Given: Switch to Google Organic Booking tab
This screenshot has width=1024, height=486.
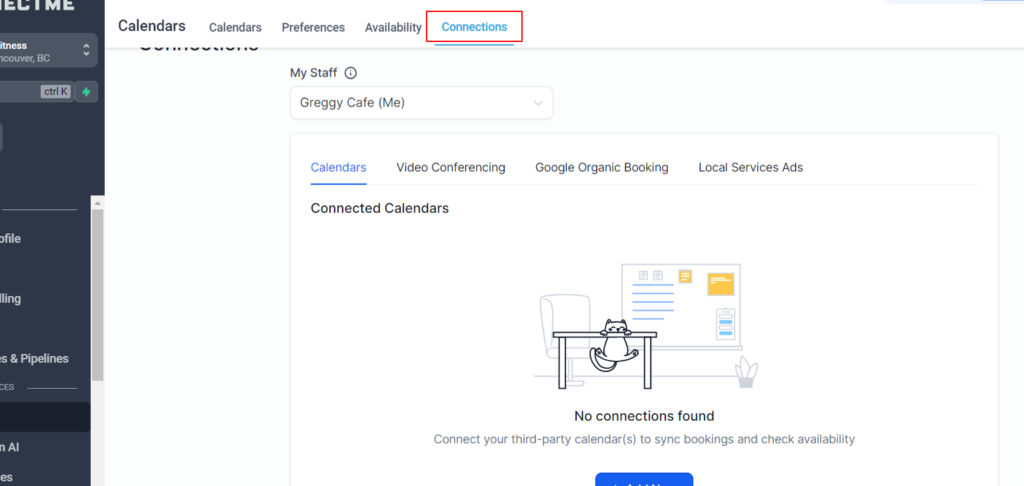Looking at the screenshot, I should click(602, 167).
